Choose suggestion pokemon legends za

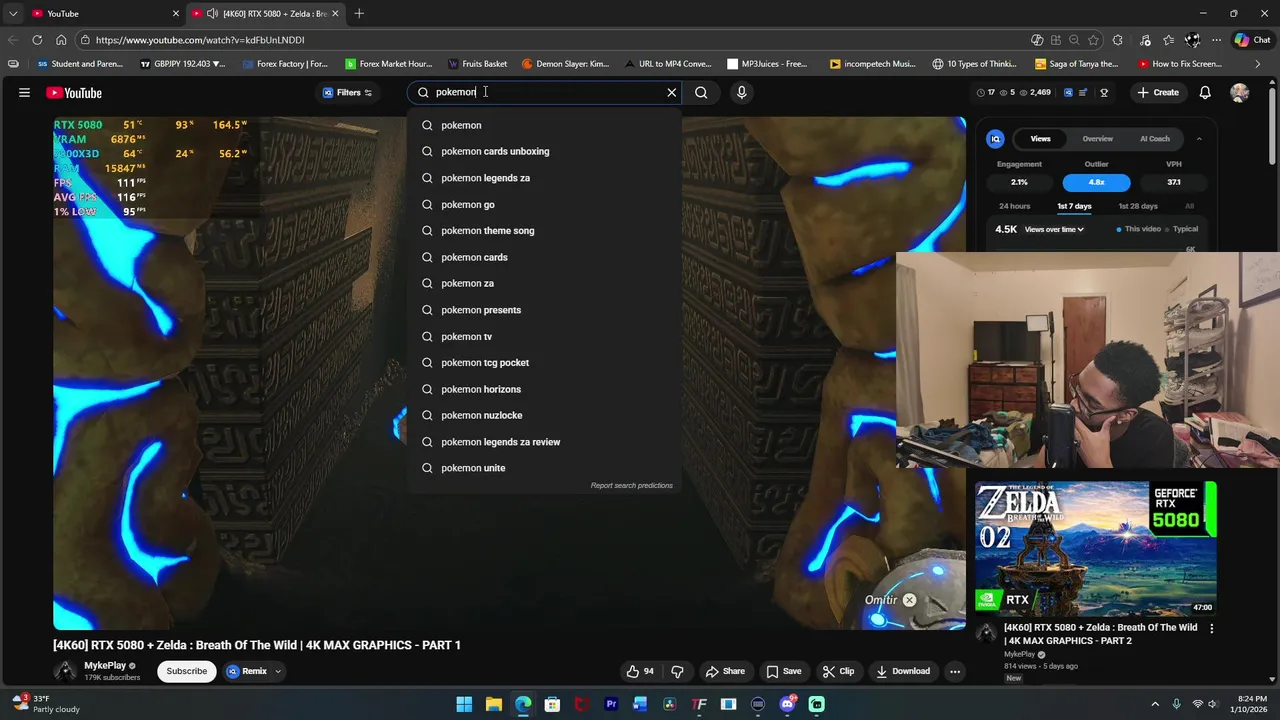click(544, 178)
